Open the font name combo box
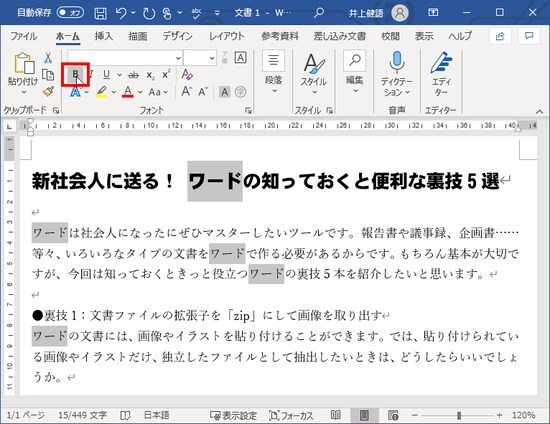Screen dimensions: 550x424 point(125,58)
